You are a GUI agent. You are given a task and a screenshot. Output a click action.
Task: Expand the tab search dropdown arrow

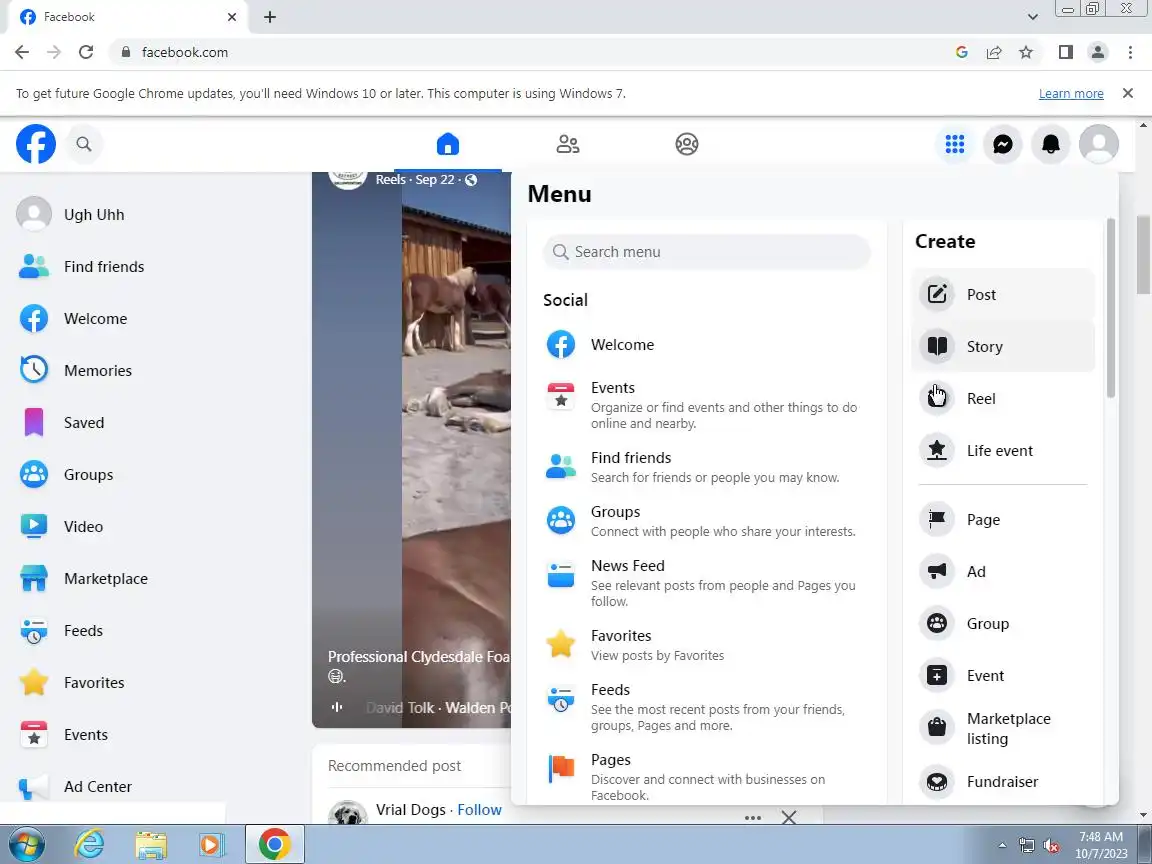point(1032,17)
